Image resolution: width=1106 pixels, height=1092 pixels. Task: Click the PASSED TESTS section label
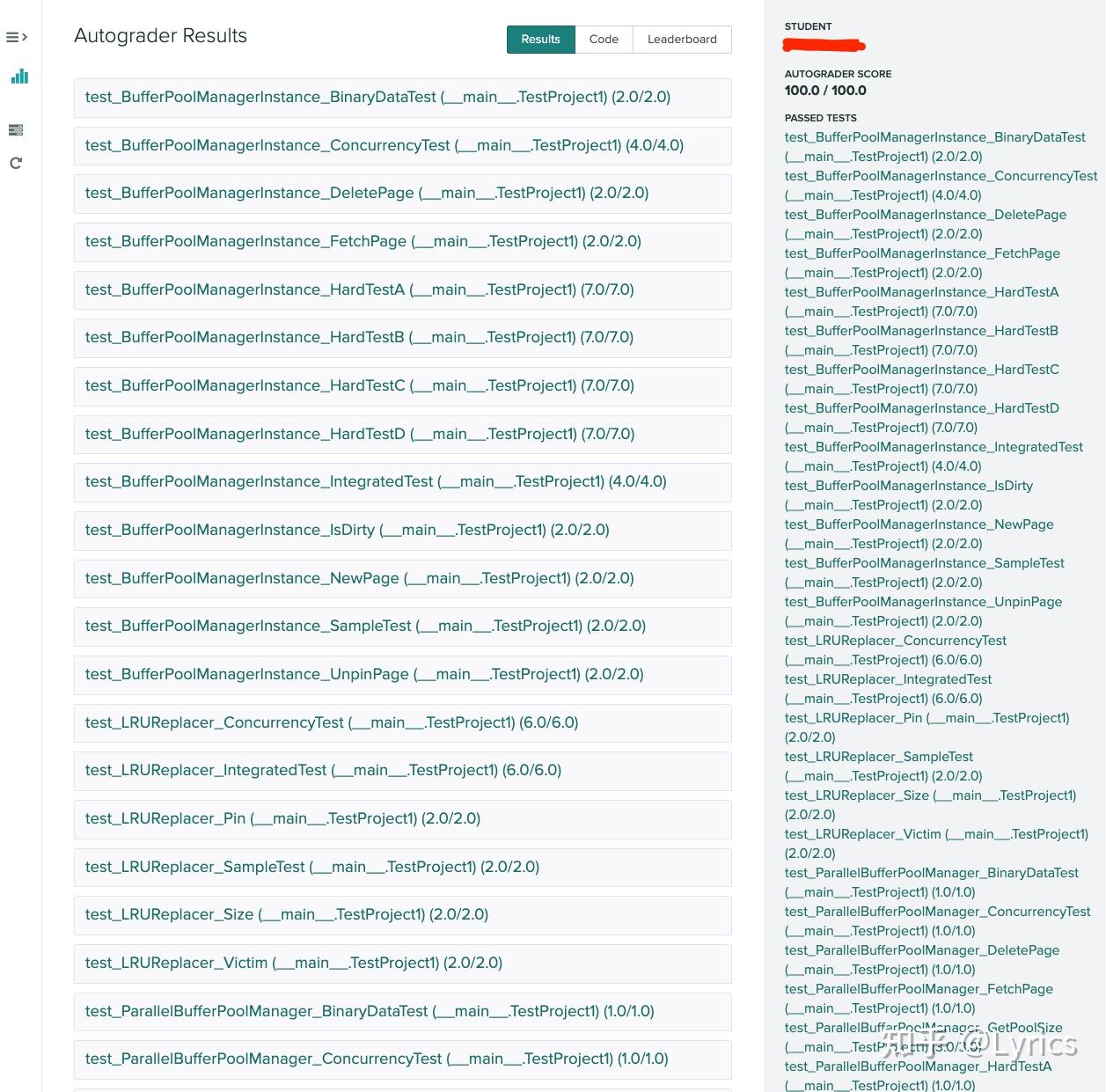click(x=821, y=118)
